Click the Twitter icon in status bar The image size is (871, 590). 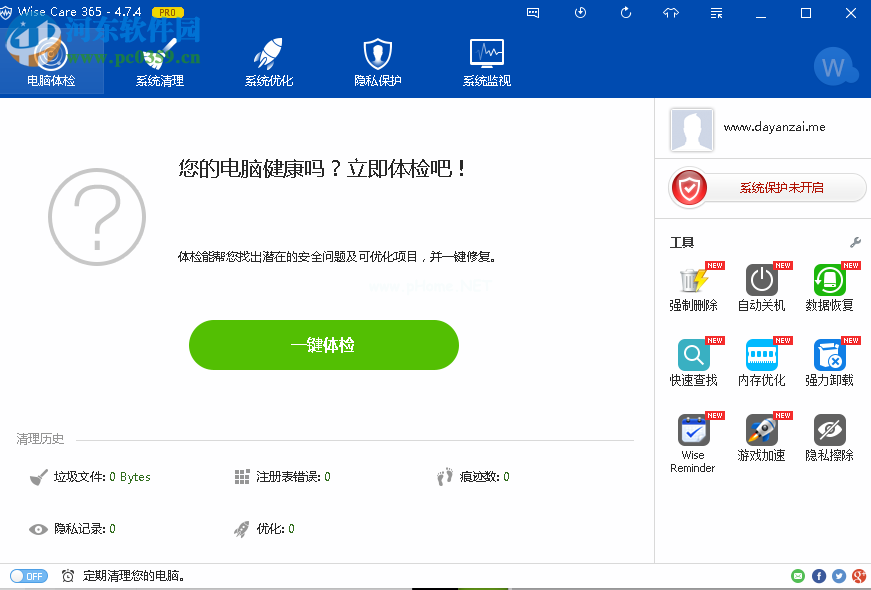pyautogui.click(x=838, y=576)
